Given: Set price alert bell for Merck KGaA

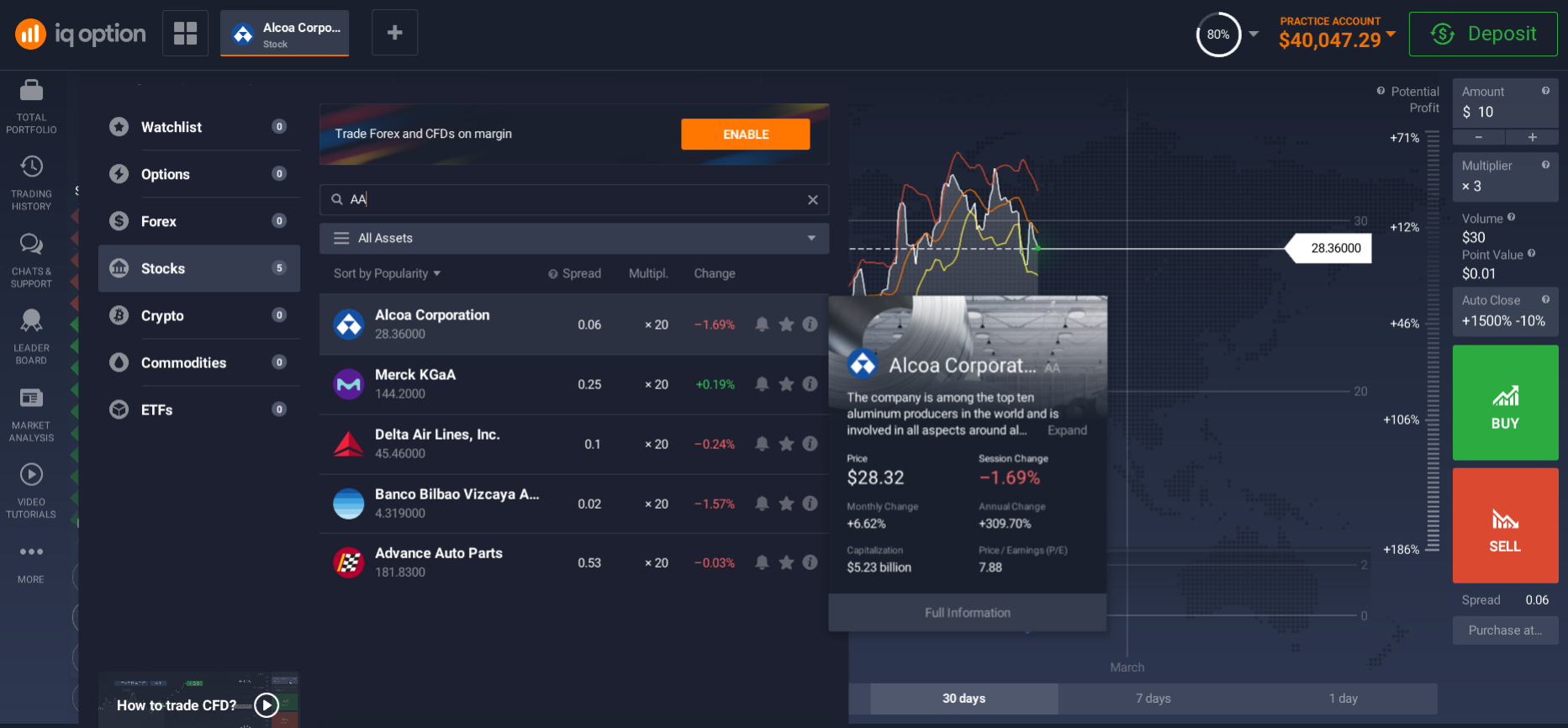Looking at the screenshot, I should tap(762, 384).
